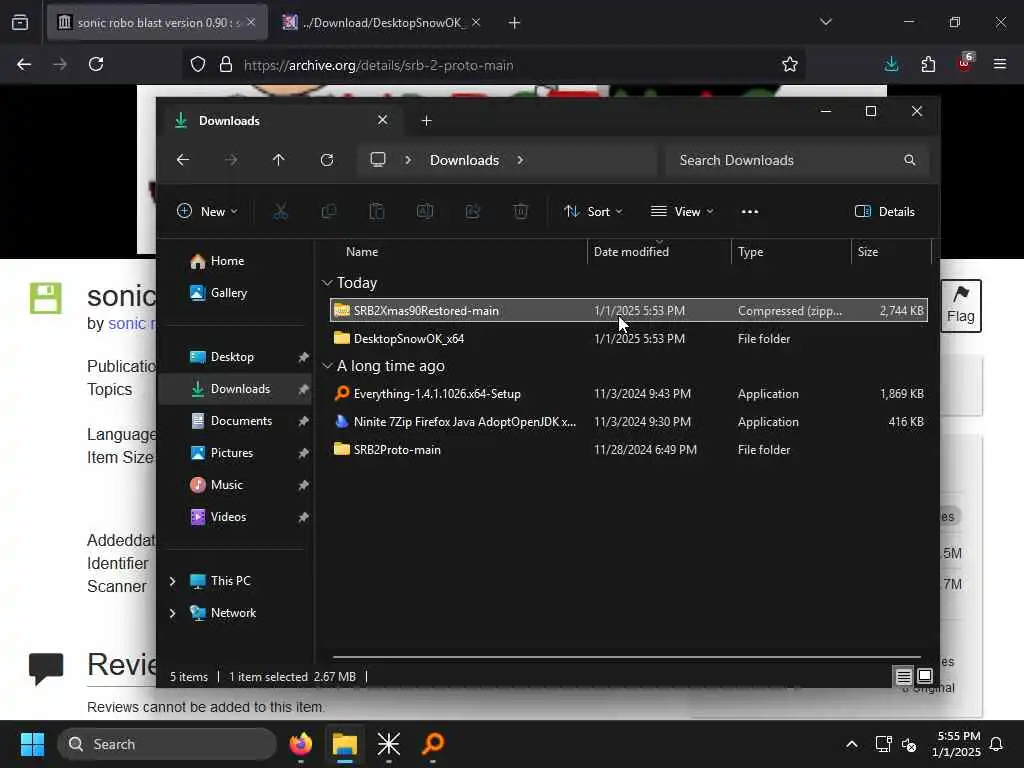Click the Cut scissors icon in Explorer toolbar
The image size is (1024, 768).
pos(280,212)
